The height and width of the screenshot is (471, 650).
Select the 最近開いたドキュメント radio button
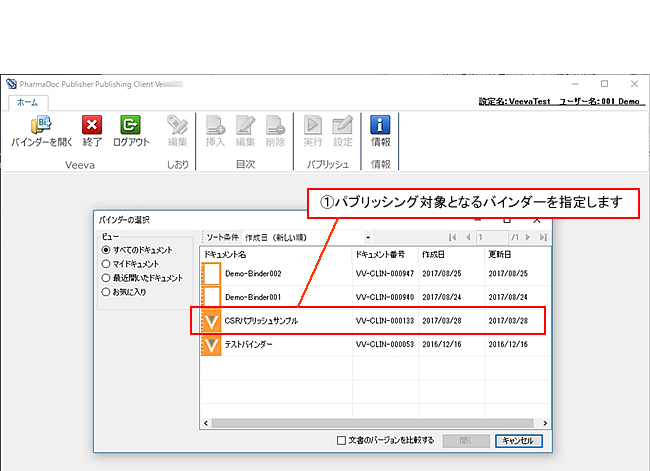tap(106, 278)
